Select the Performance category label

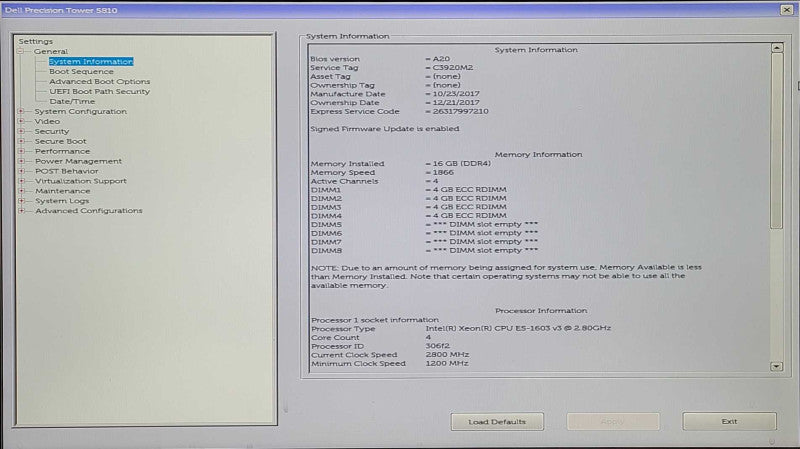click(x=62, y=151)
